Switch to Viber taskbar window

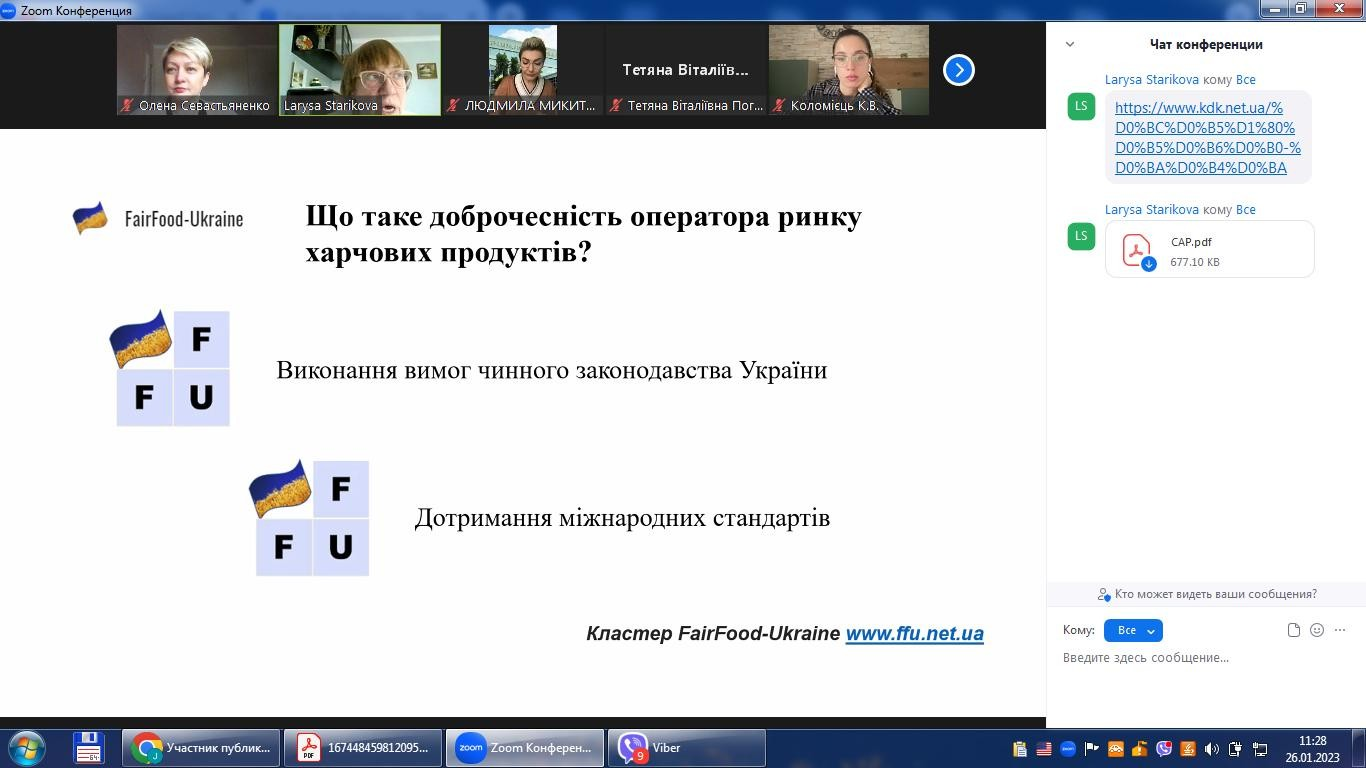tap(686, 748)
